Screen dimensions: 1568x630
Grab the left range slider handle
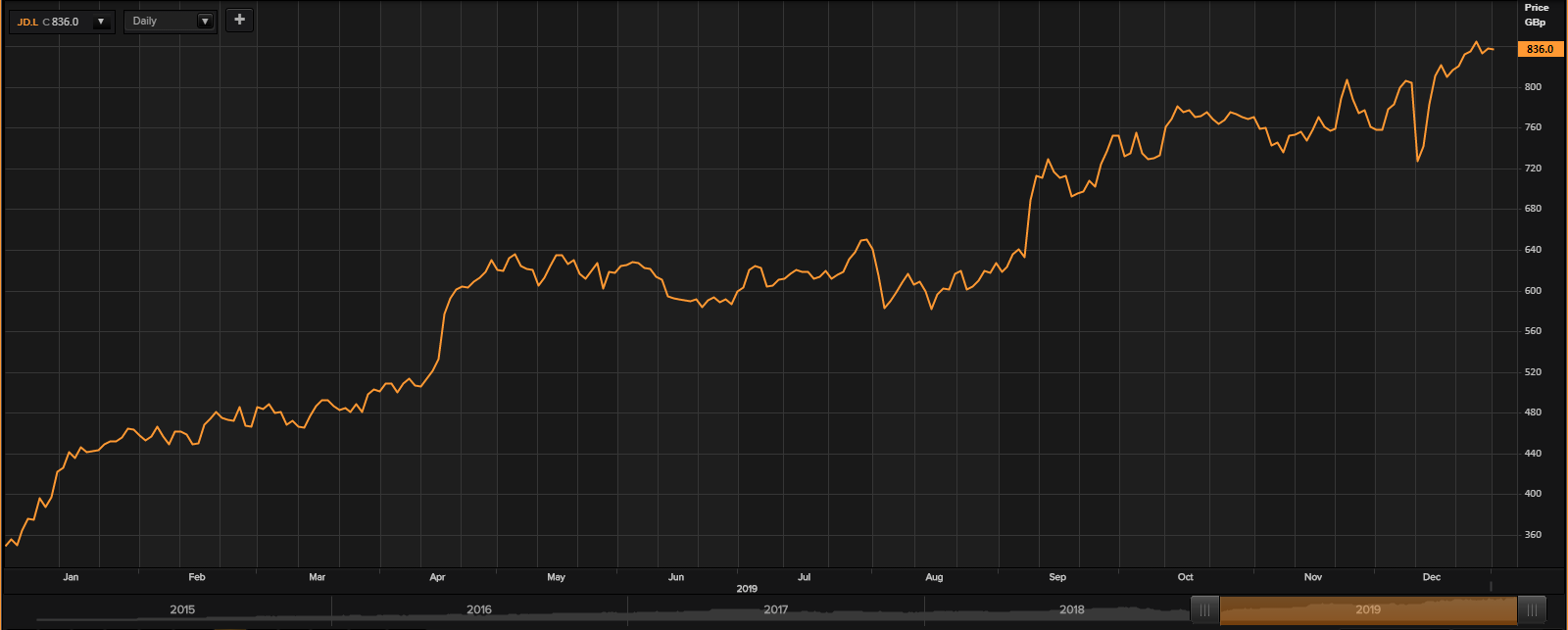(x=1204, y=610)
